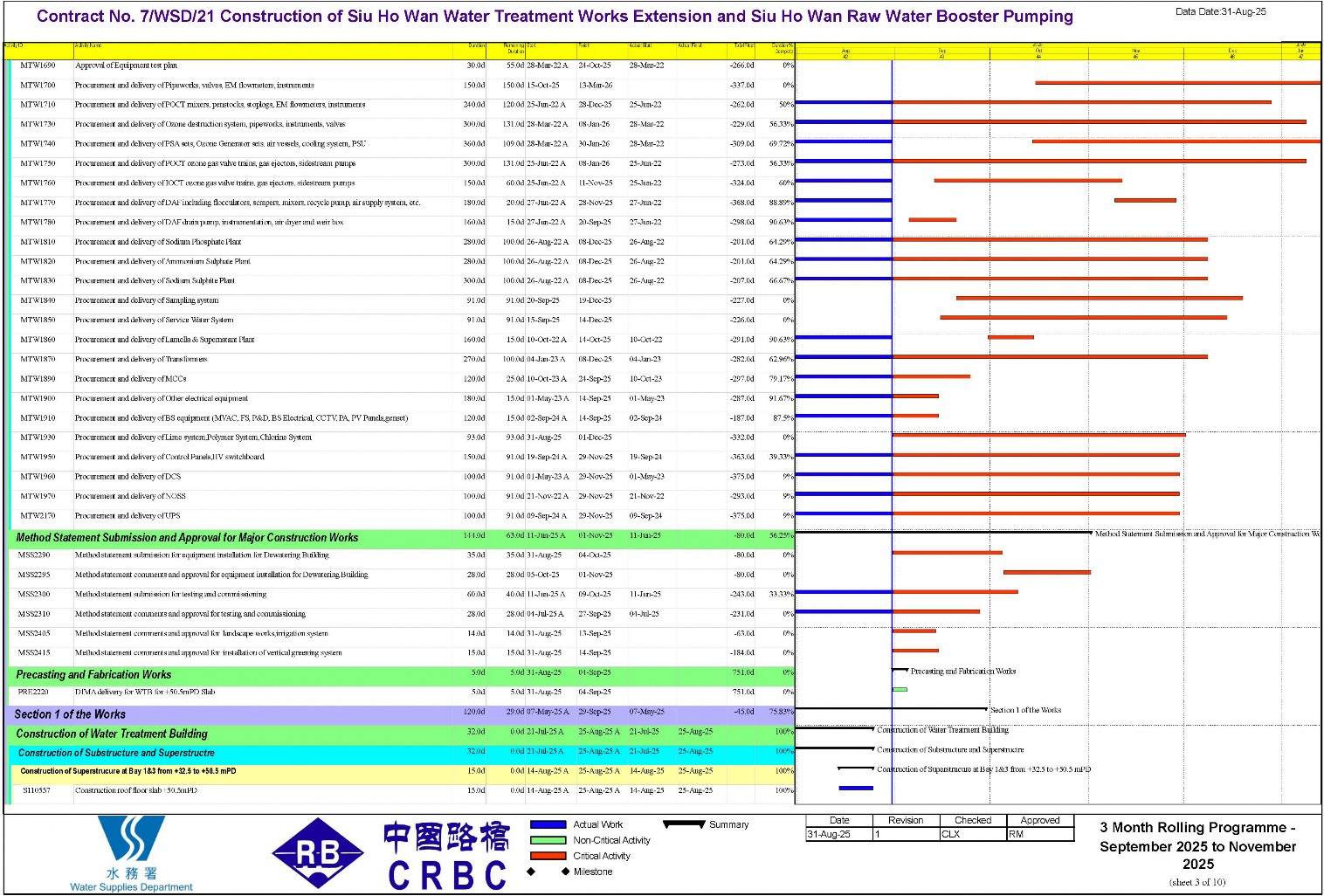Select the blue Gantt bar for SI10557
The width and height of the screenshot is (1324, 896).
(856, 789)
